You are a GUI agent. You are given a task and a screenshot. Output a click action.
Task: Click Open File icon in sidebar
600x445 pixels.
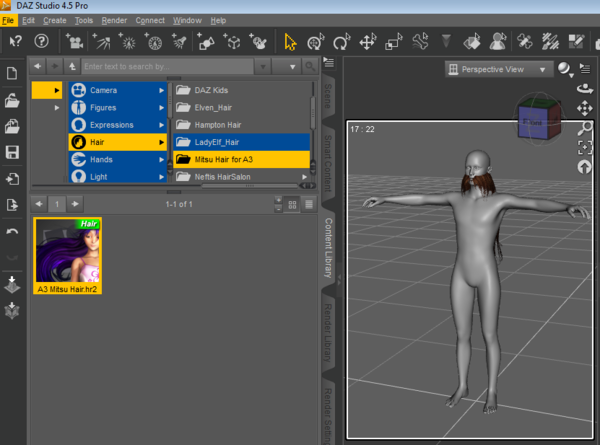tap(12, 100)
